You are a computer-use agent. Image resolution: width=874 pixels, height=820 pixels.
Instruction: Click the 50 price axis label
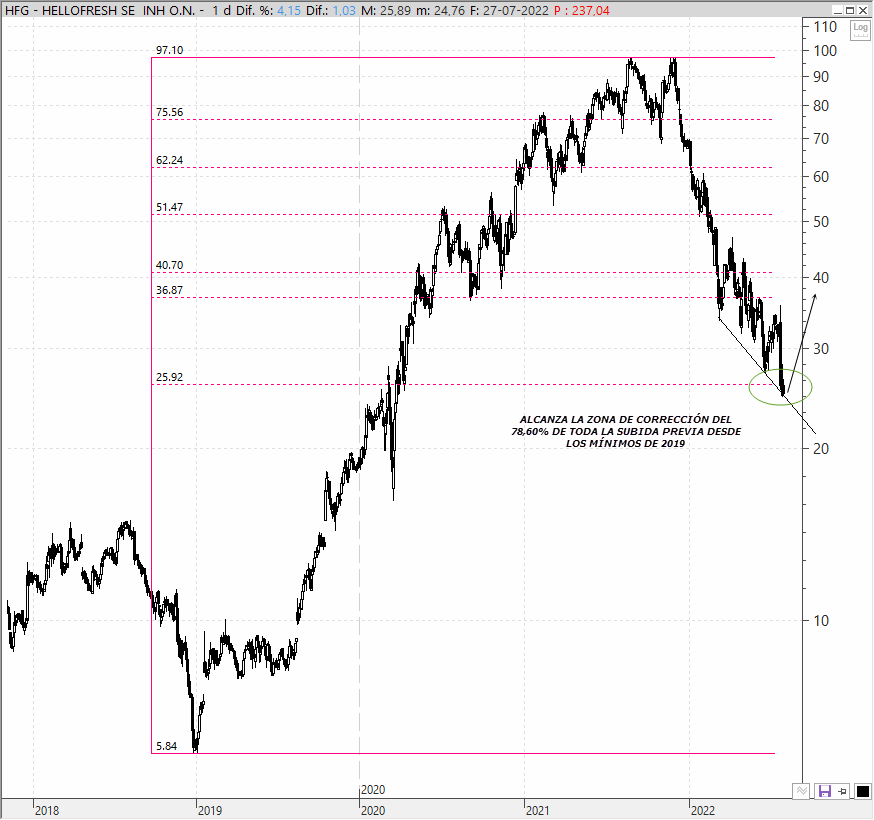point(821,222)
